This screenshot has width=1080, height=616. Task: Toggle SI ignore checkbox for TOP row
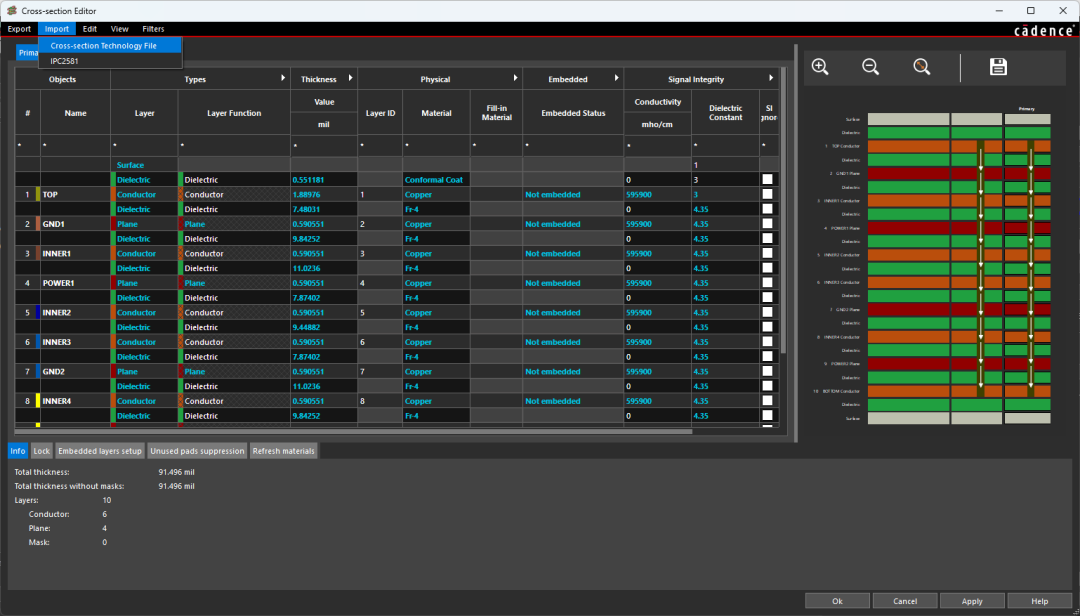[767, 195]
